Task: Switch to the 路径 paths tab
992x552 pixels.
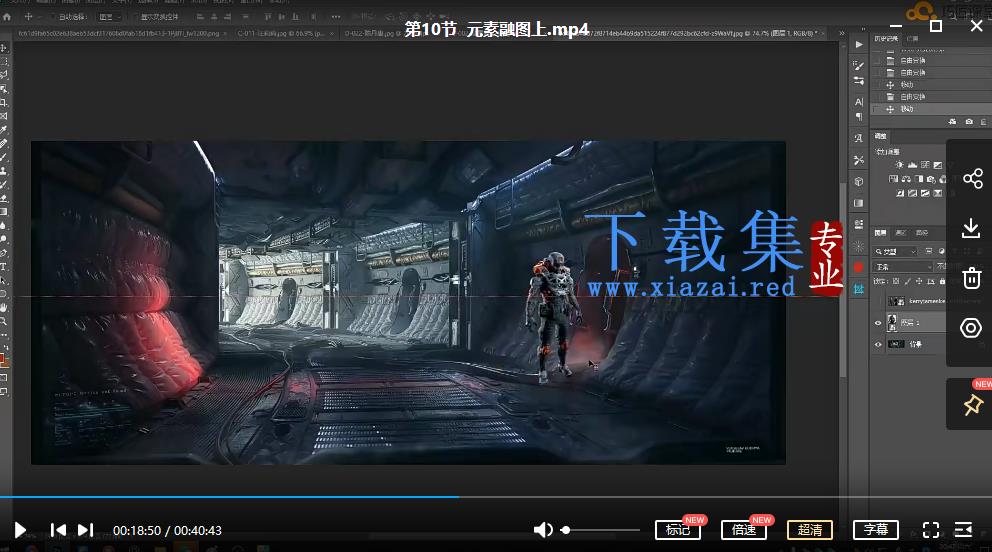Action: click(922, 233)
